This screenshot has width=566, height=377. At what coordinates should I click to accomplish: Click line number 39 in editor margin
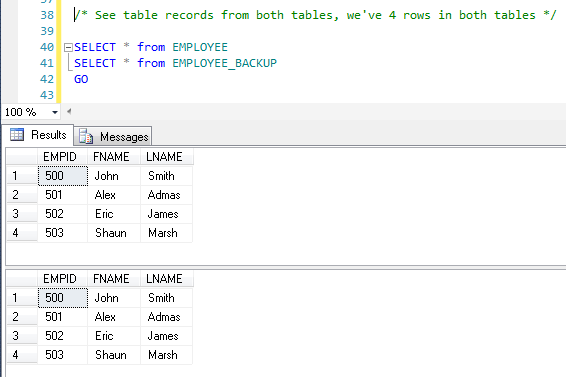coord(47,31)
